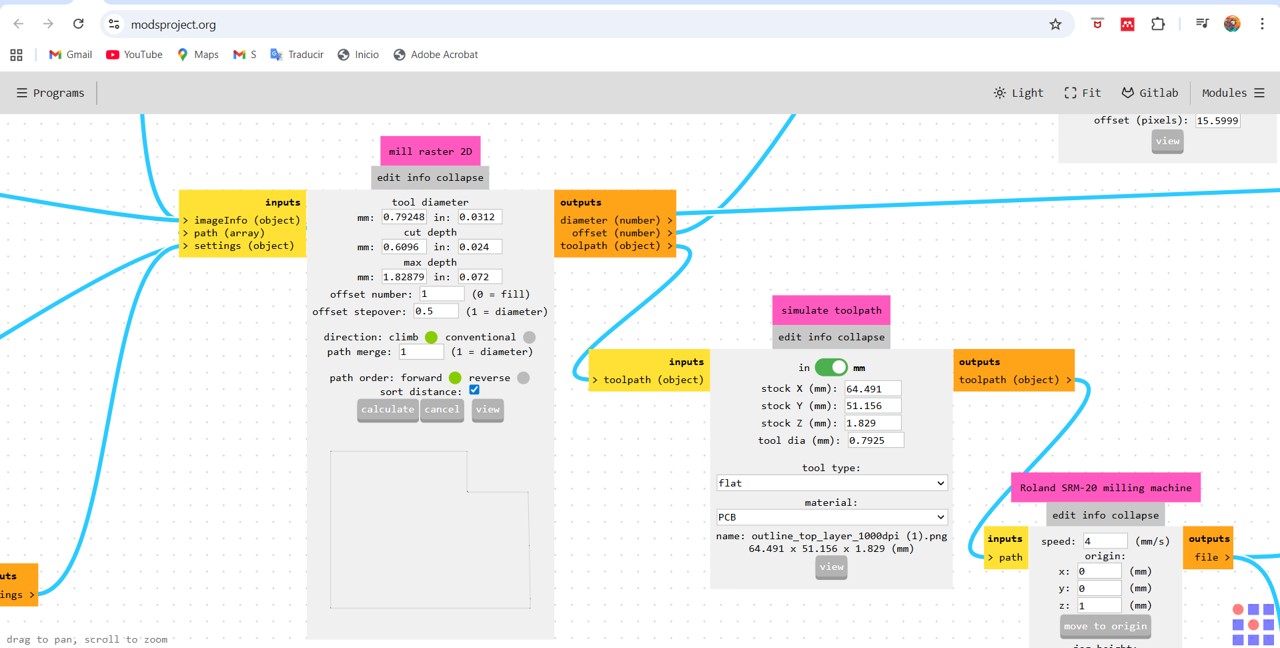Open the material dropdown showing PCB

[x=832, y=517]
